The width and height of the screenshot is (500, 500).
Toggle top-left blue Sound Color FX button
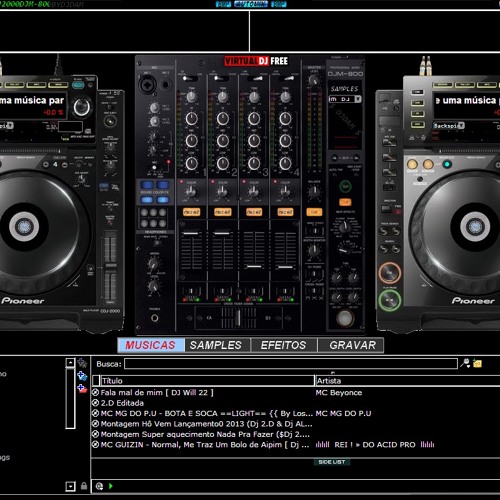147,185
